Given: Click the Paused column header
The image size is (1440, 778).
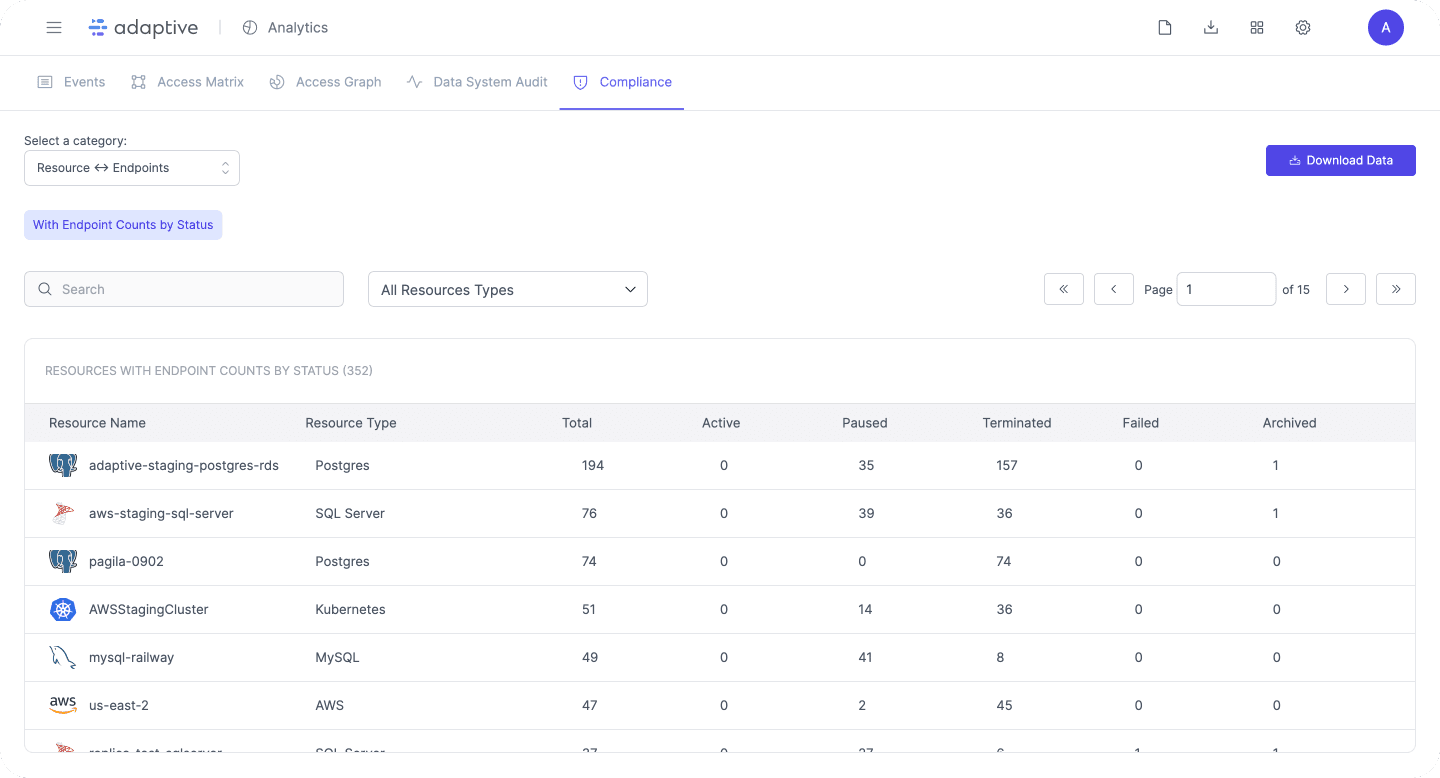Looking at the screenshot, I should point(865,423).
